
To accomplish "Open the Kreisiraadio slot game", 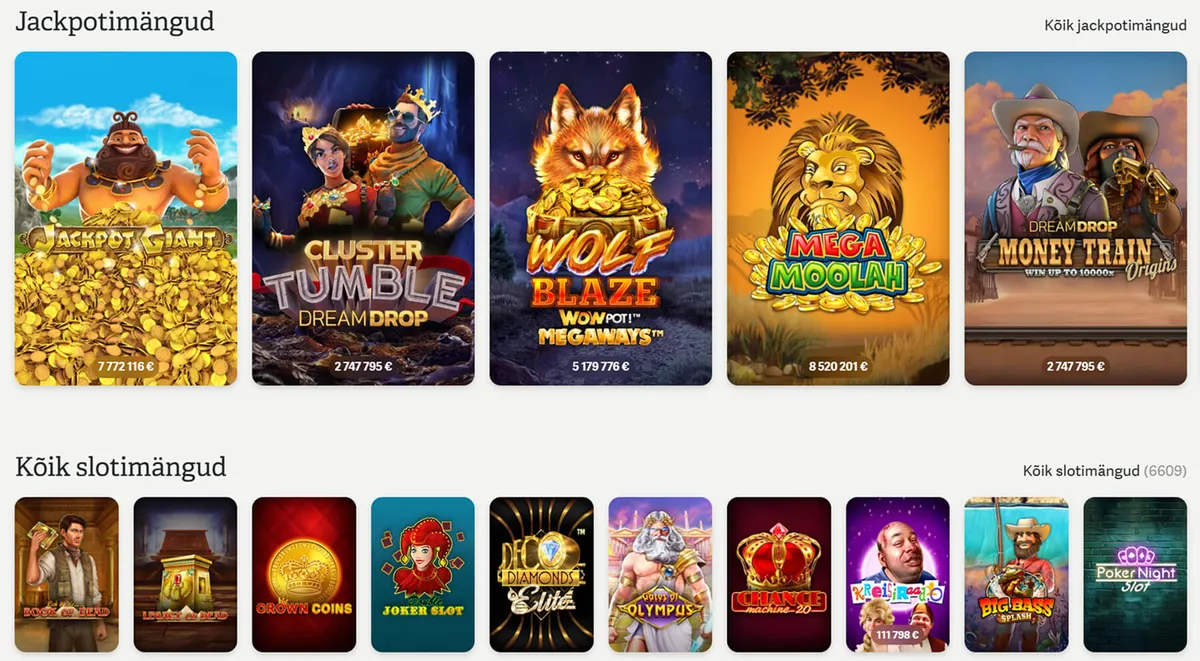I will 898,575.
